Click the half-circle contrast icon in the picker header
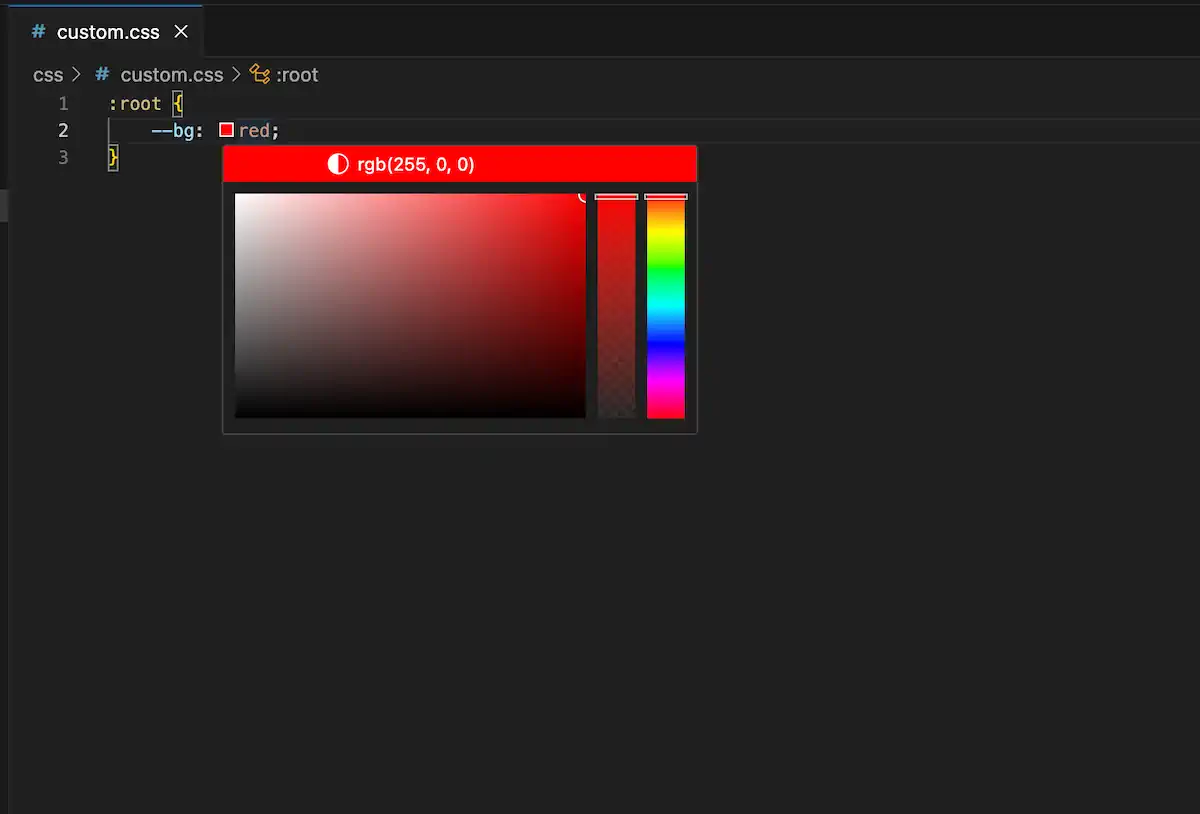Image resolution: width=1200 pixels, height=814 pixels. (337, 164)
